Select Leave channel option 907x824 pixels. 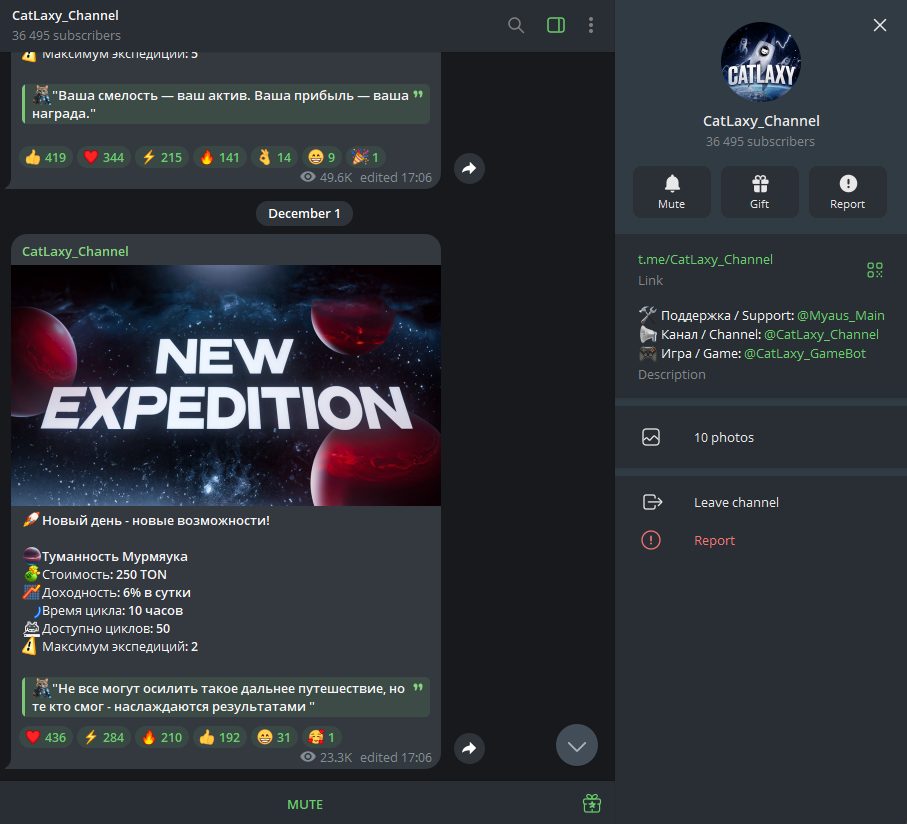pos(736,502)
